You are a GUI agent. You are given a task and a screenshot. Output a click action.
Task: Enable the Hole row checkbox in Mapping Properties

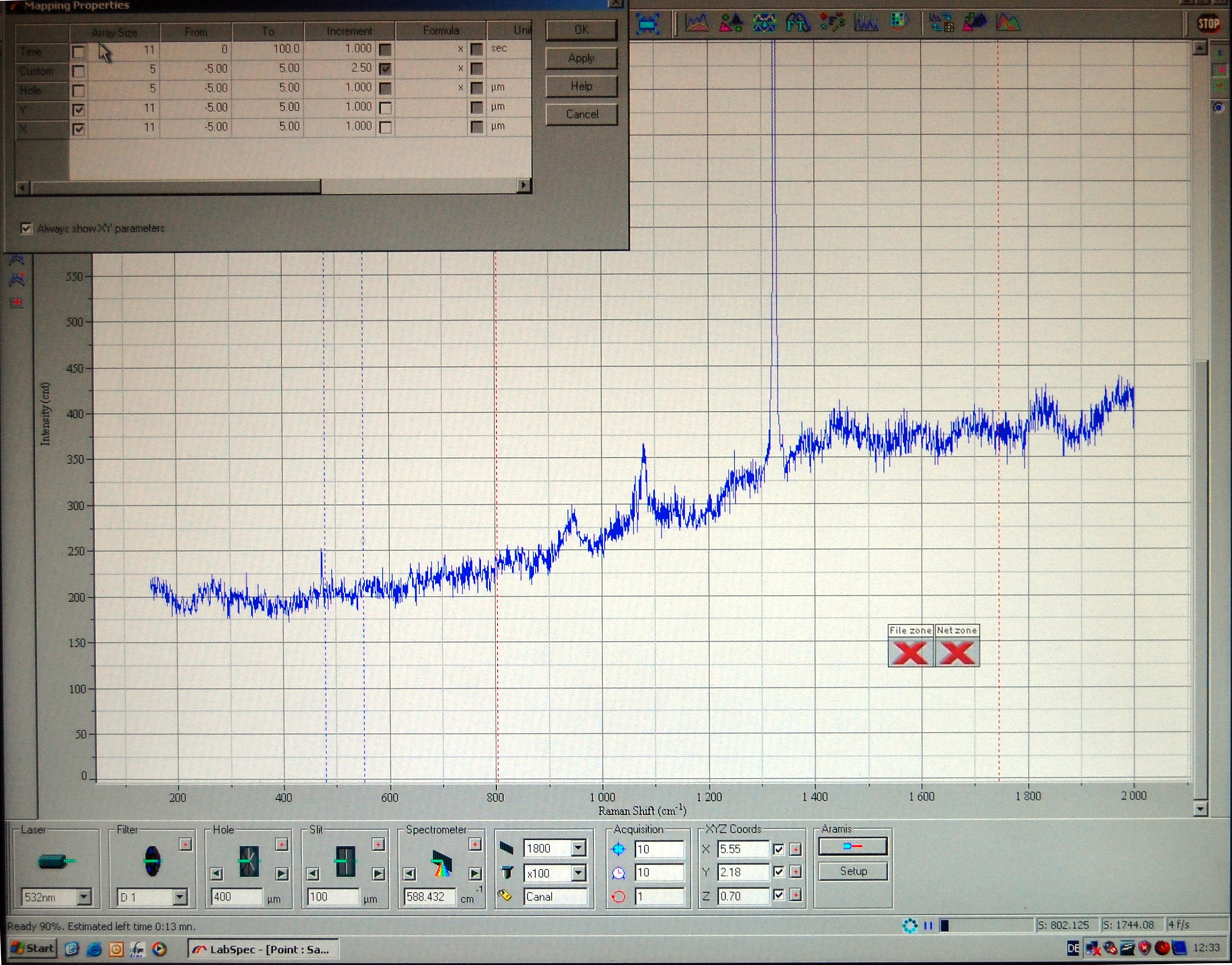(79, 91)
